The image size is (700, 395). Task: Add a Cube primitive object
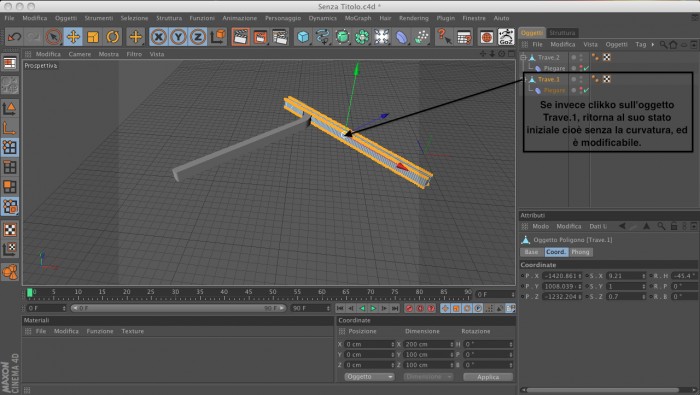(303, 37)
